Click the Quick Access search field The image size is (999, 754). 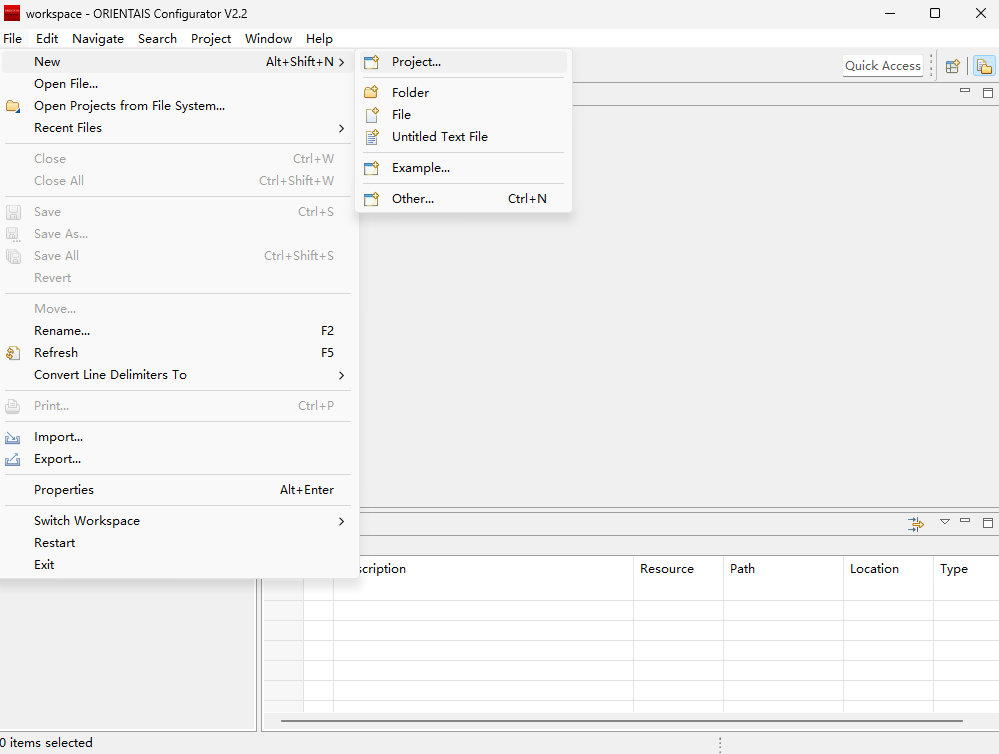[x=882, y=66]
